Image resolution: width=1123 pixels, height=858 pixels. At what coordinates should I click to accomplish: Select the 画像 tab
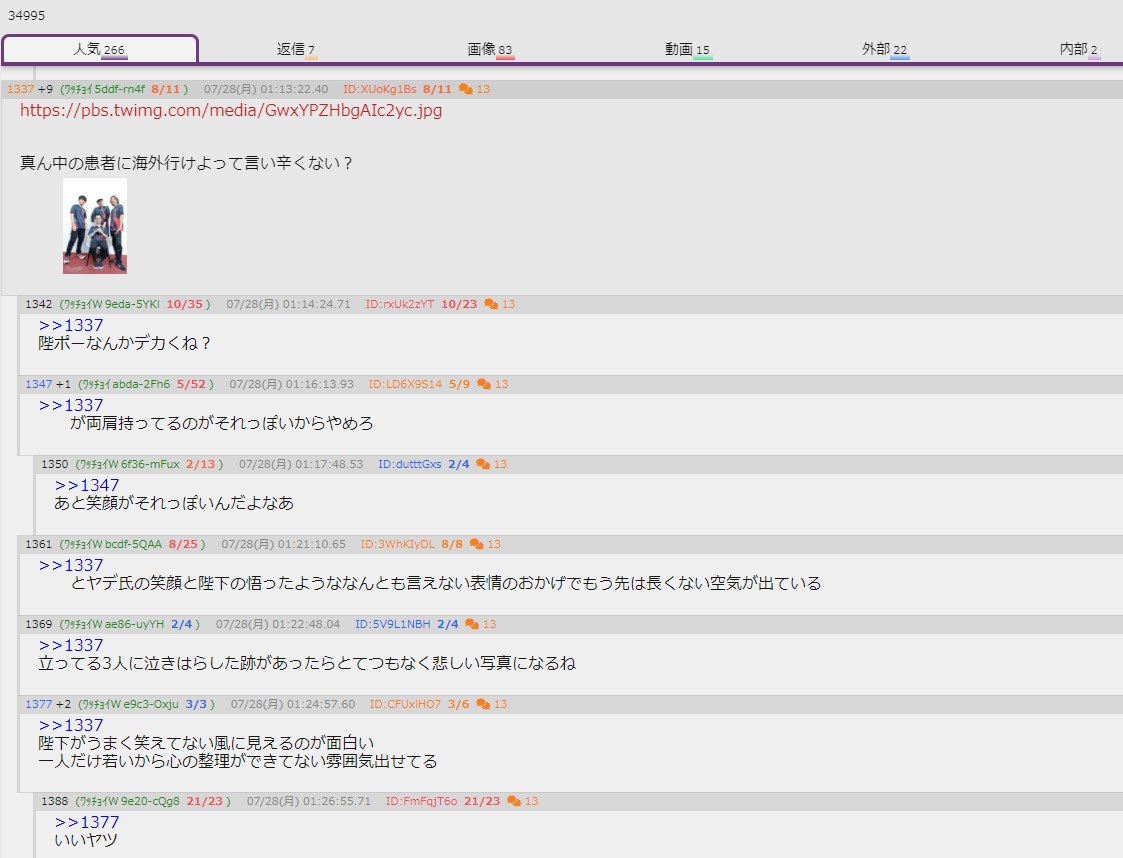point(490,49)
